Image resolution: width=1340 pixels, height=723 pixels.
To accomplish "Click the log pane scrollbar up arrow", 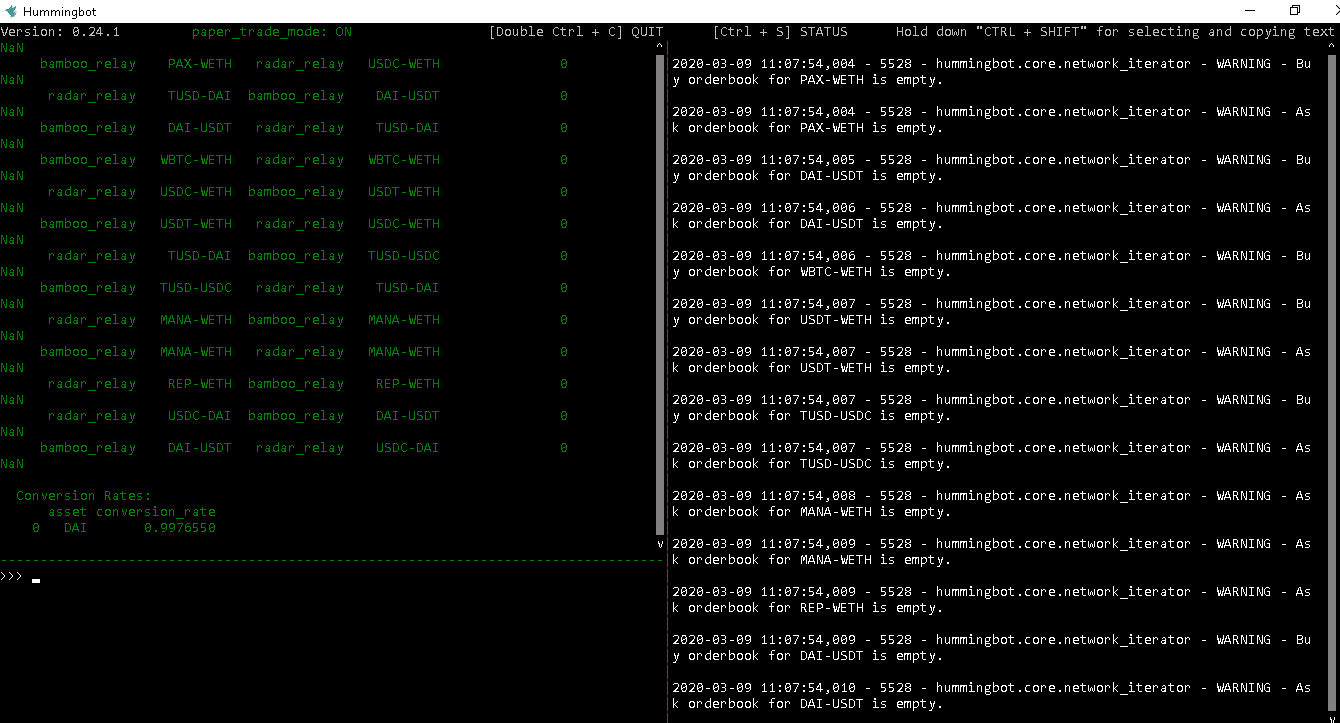I will [1333, 47].
